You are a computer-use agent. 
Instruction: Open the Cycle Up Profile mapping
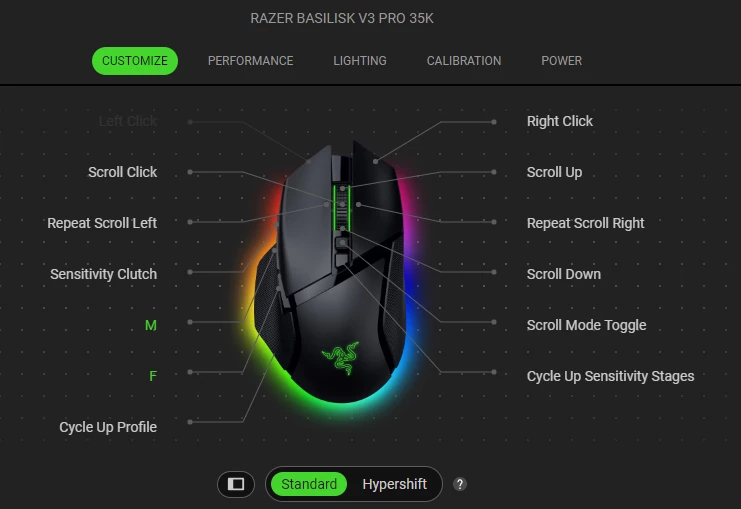tap(108, 427)
